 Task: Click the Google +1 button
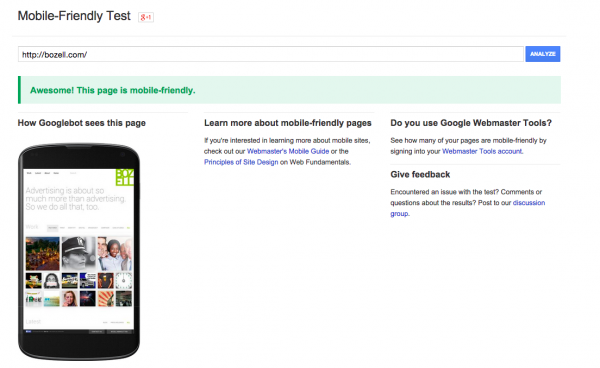point(146,17)
